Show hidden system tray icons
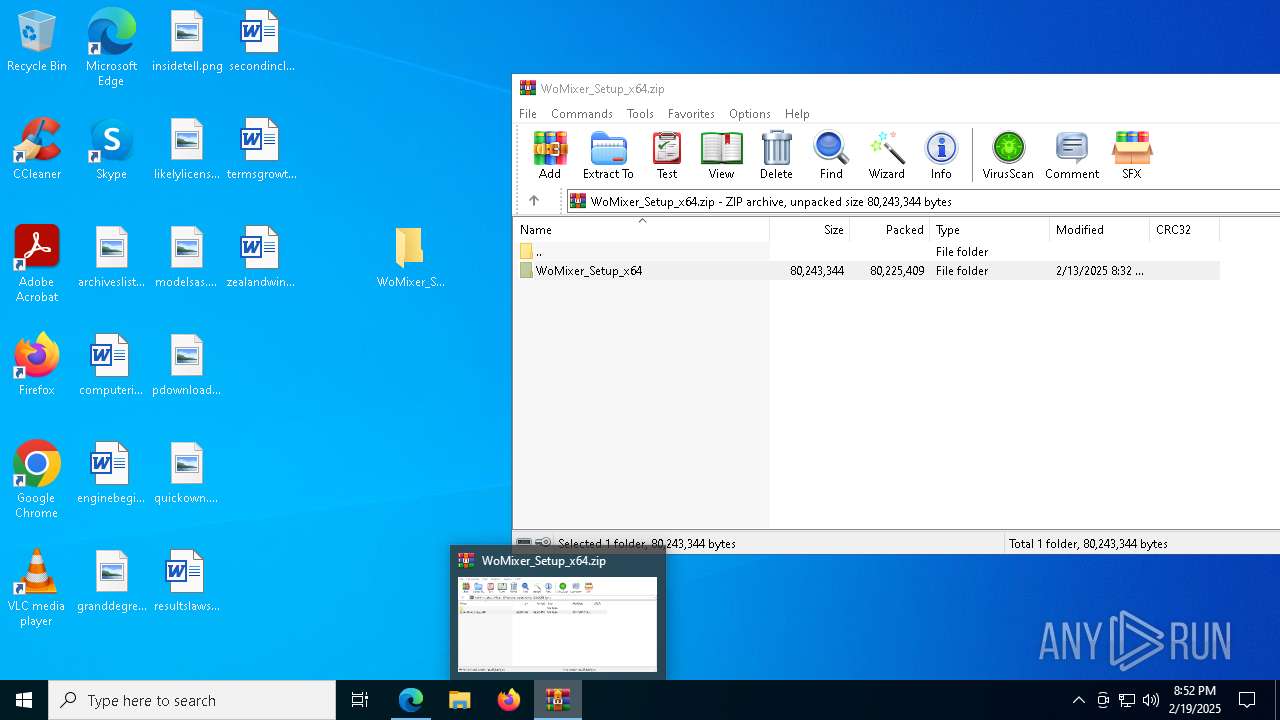The width and height of the screenshot is (1280, 720). [1078, 700]
